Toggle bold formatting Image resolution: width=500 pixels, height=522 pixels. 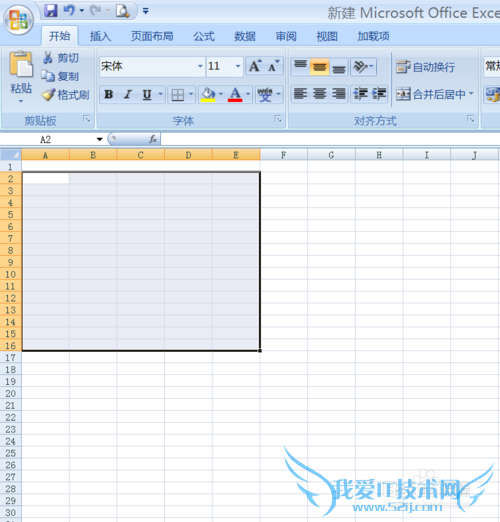click(x=109, y=95)
